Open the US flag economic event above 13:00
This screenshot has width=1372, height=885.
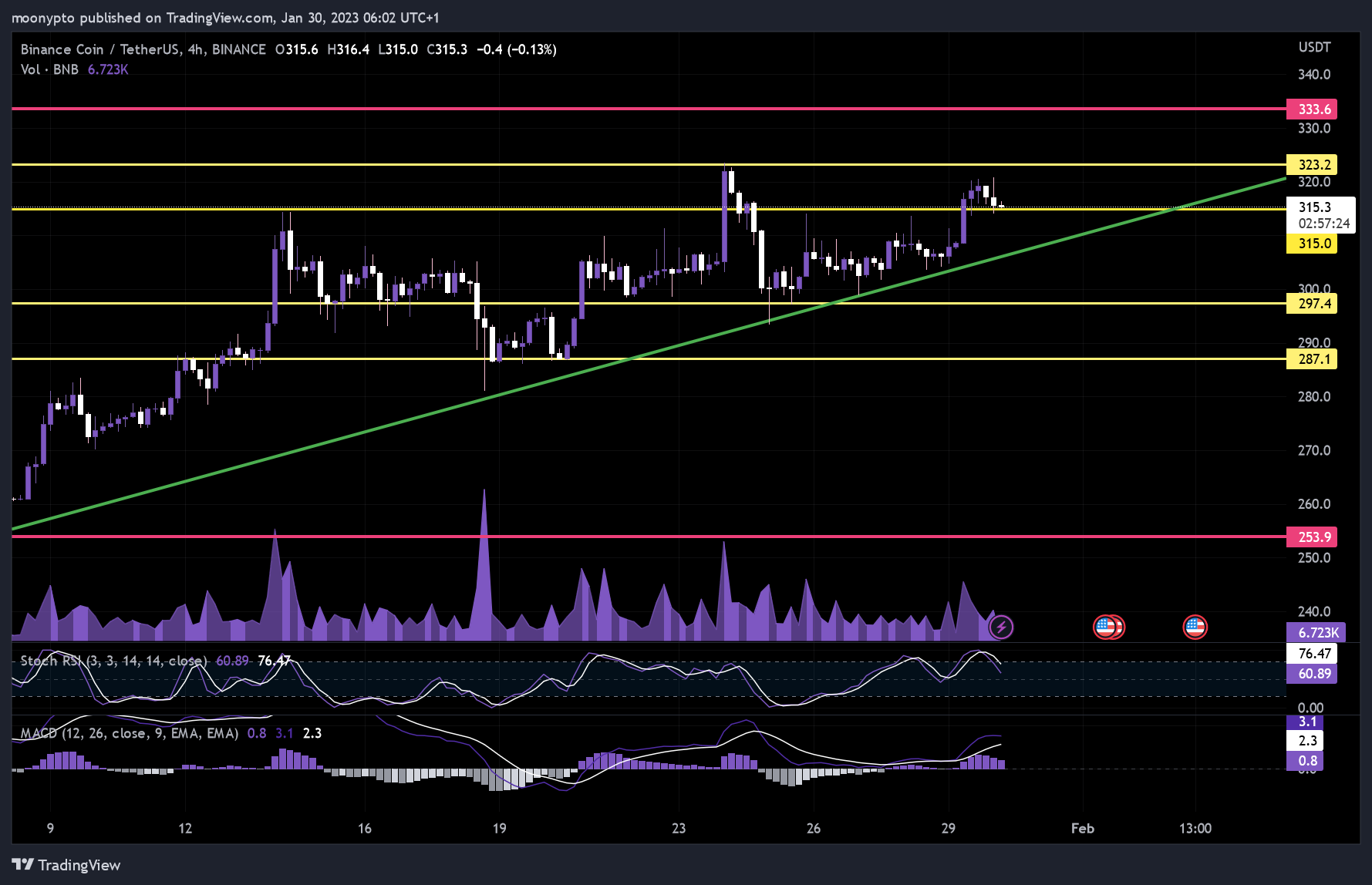[x=1195, y=627]
